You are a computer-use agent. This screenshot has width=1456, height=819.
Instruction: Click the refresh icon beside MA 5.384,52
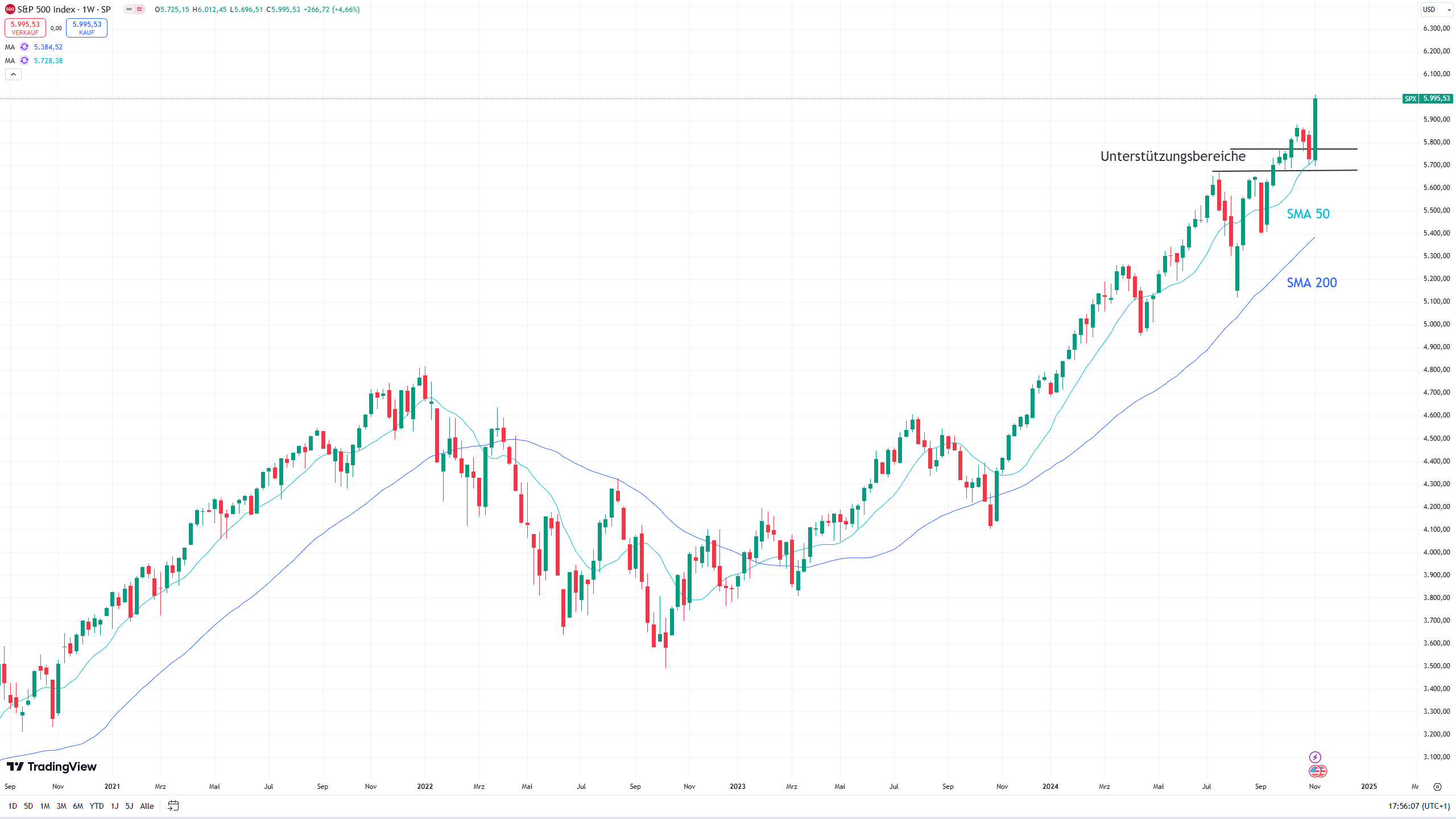[x=24, y=47]
